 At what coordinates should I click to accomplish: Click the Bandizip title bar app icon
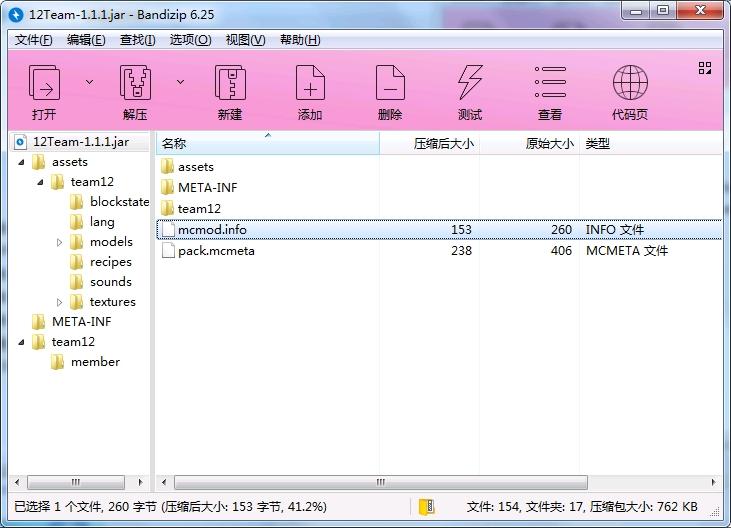(x=16, y=14)
